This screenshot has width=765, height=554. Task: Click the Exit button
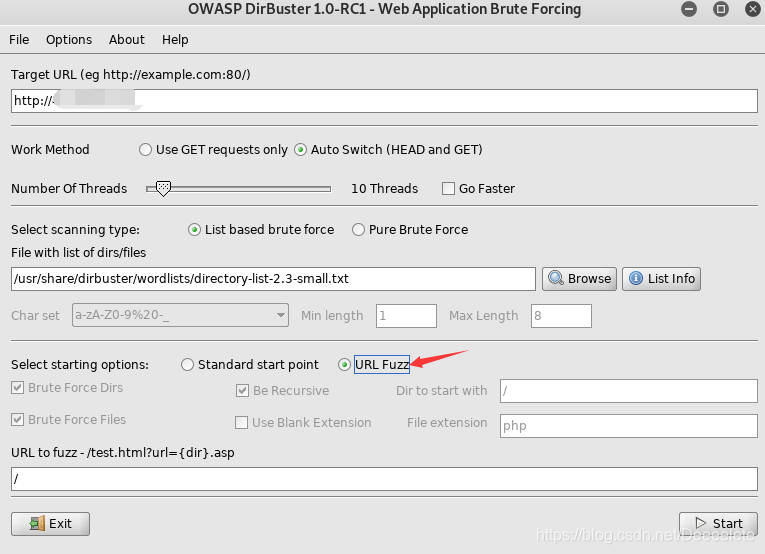[x=50, y=524]
